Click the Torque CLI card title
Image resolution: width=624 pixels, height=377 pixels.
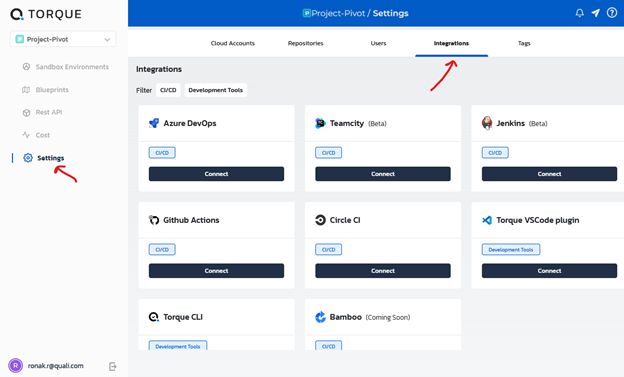183,317
